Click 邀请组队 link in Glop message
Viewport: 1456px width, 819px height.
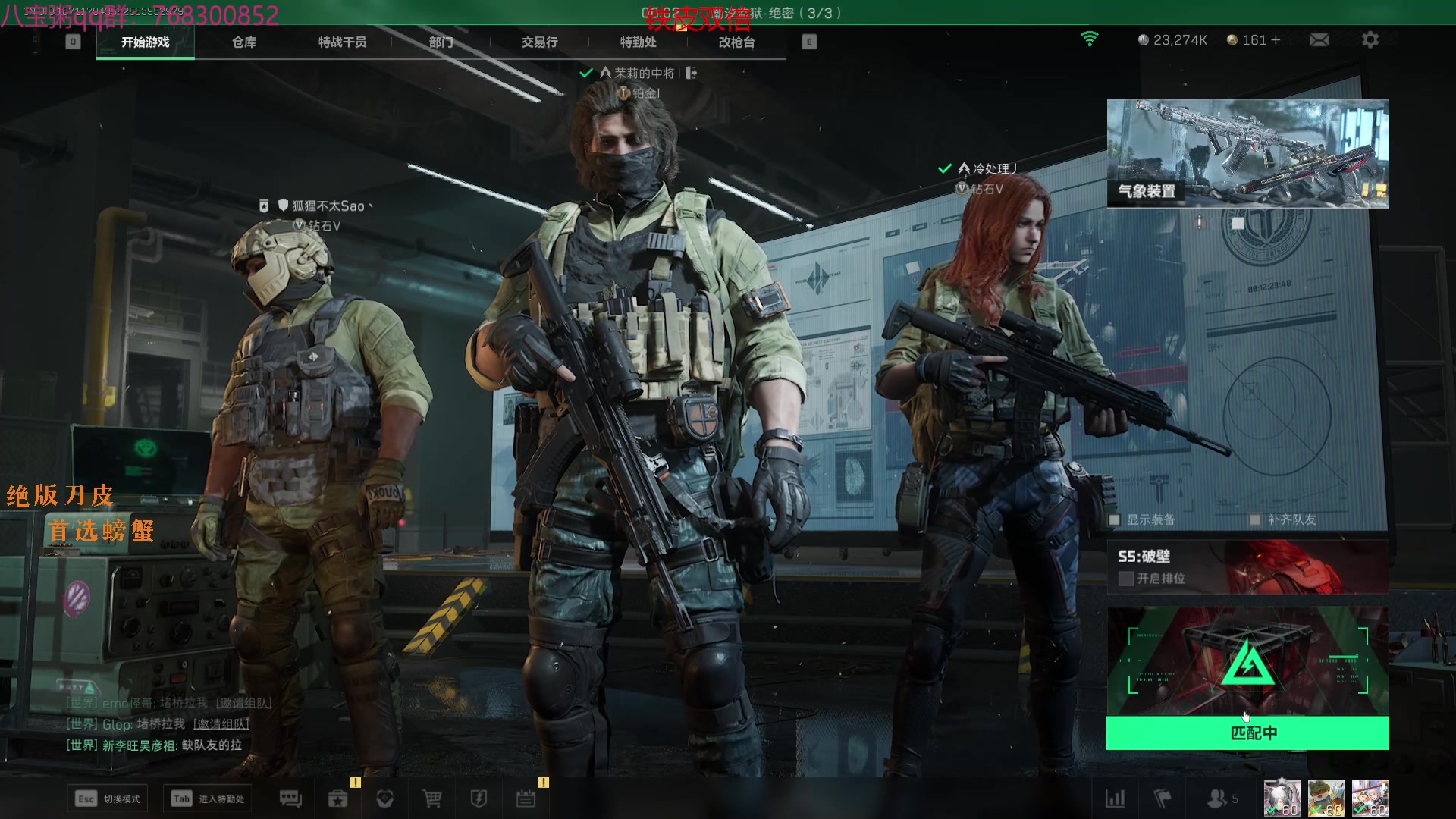pyautogui.click(x=221, y=724)
